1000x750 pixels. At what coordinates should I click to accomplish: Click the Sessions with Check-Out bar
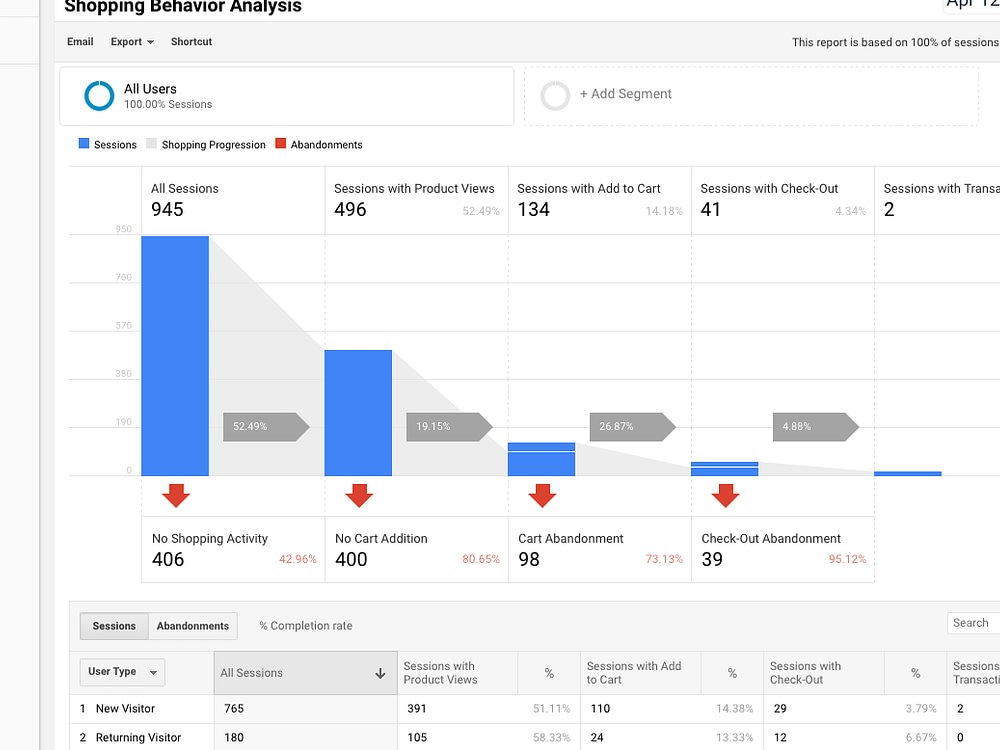(724, 469)
